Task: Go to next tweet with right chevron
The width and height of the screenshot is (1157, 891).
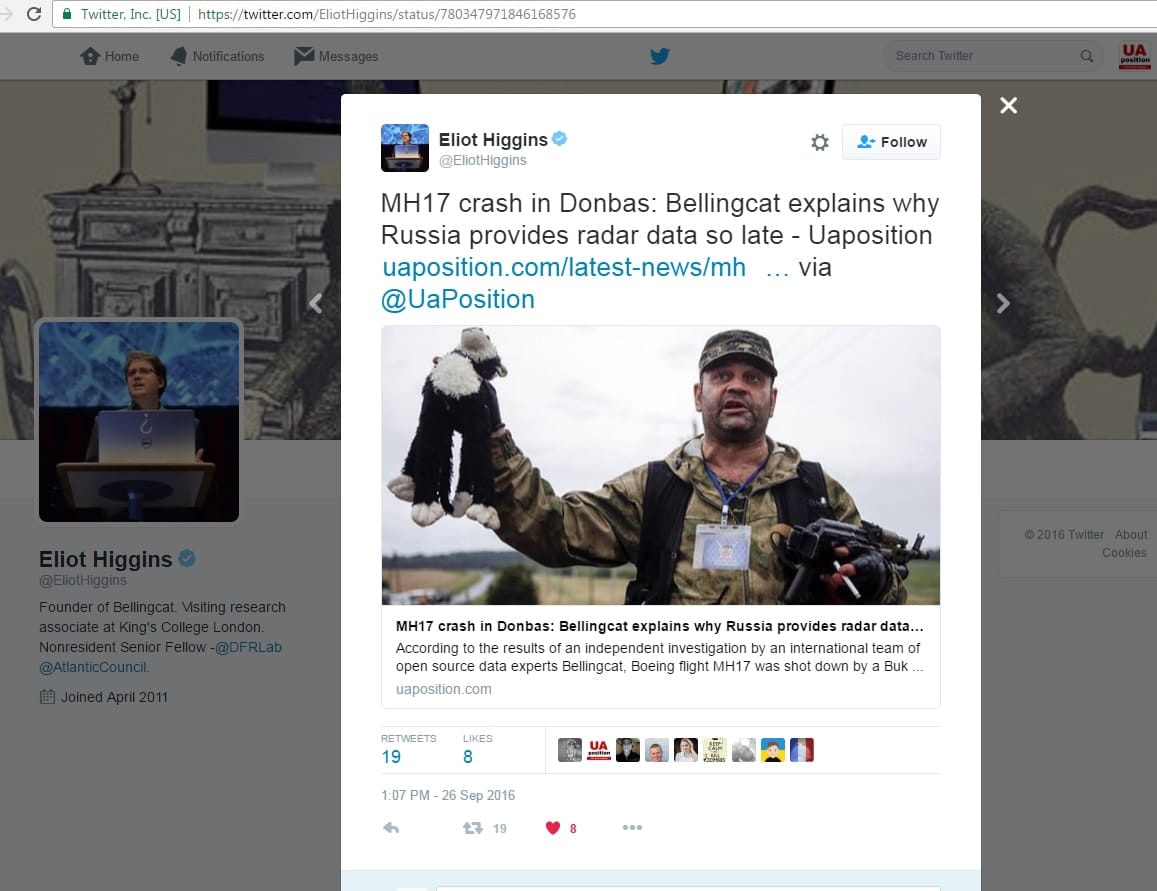Action: (x=1003, y=304)
